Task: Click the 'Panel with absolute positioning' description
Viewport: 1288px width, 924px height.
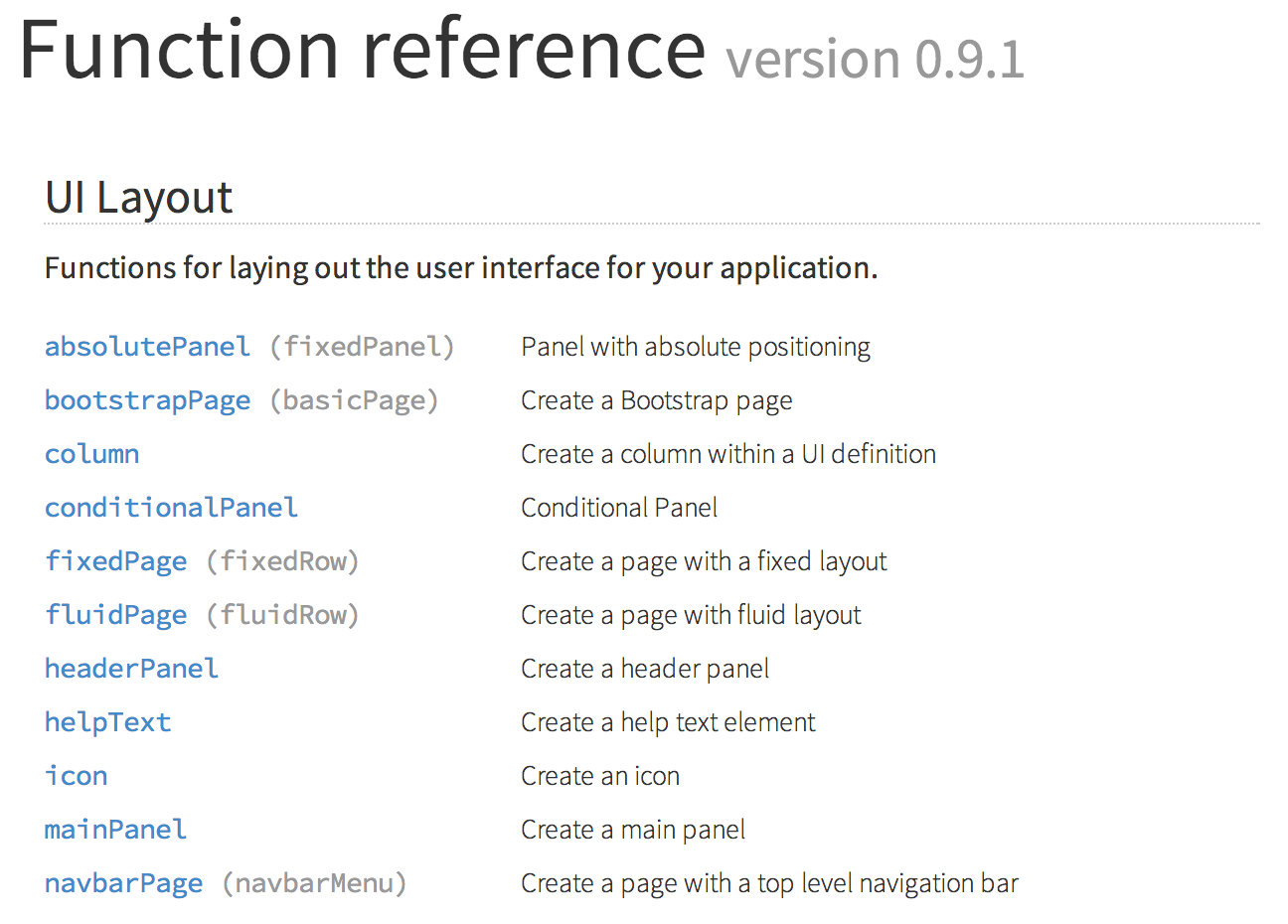Action: [696, 347]
